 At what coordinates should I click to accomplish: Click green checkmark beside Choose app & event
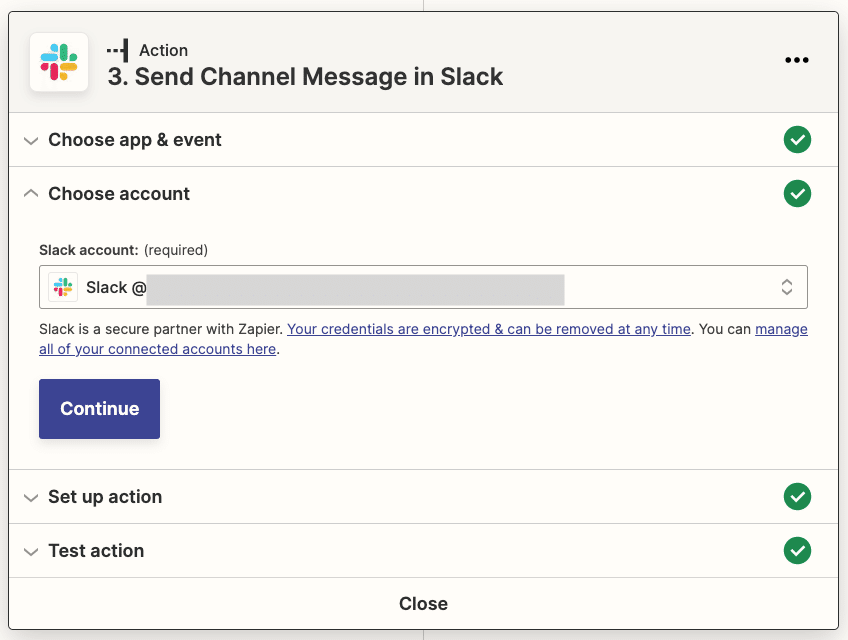click(797, 140)
